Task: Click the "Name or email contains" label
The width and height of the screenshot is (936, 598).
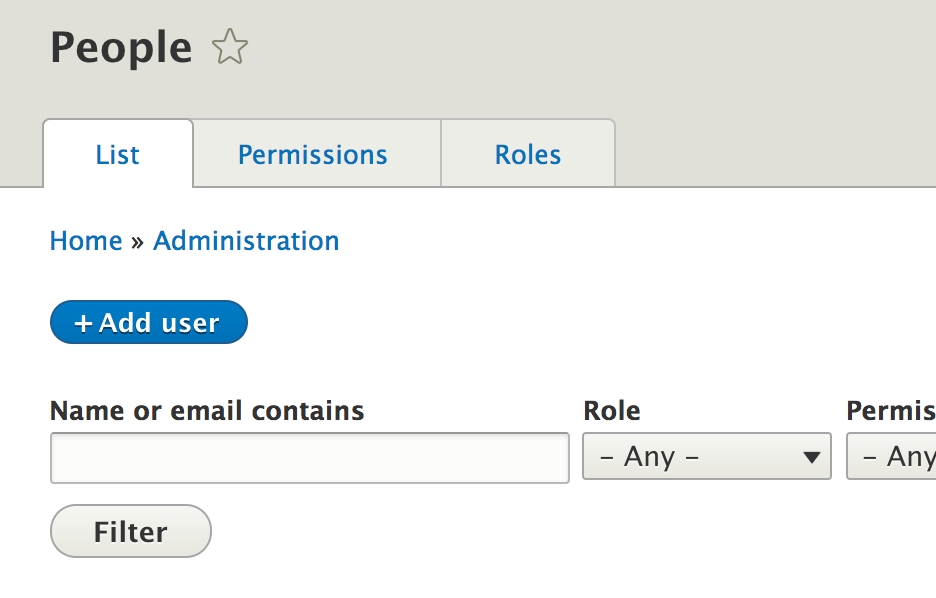Action: pos(207,411)
